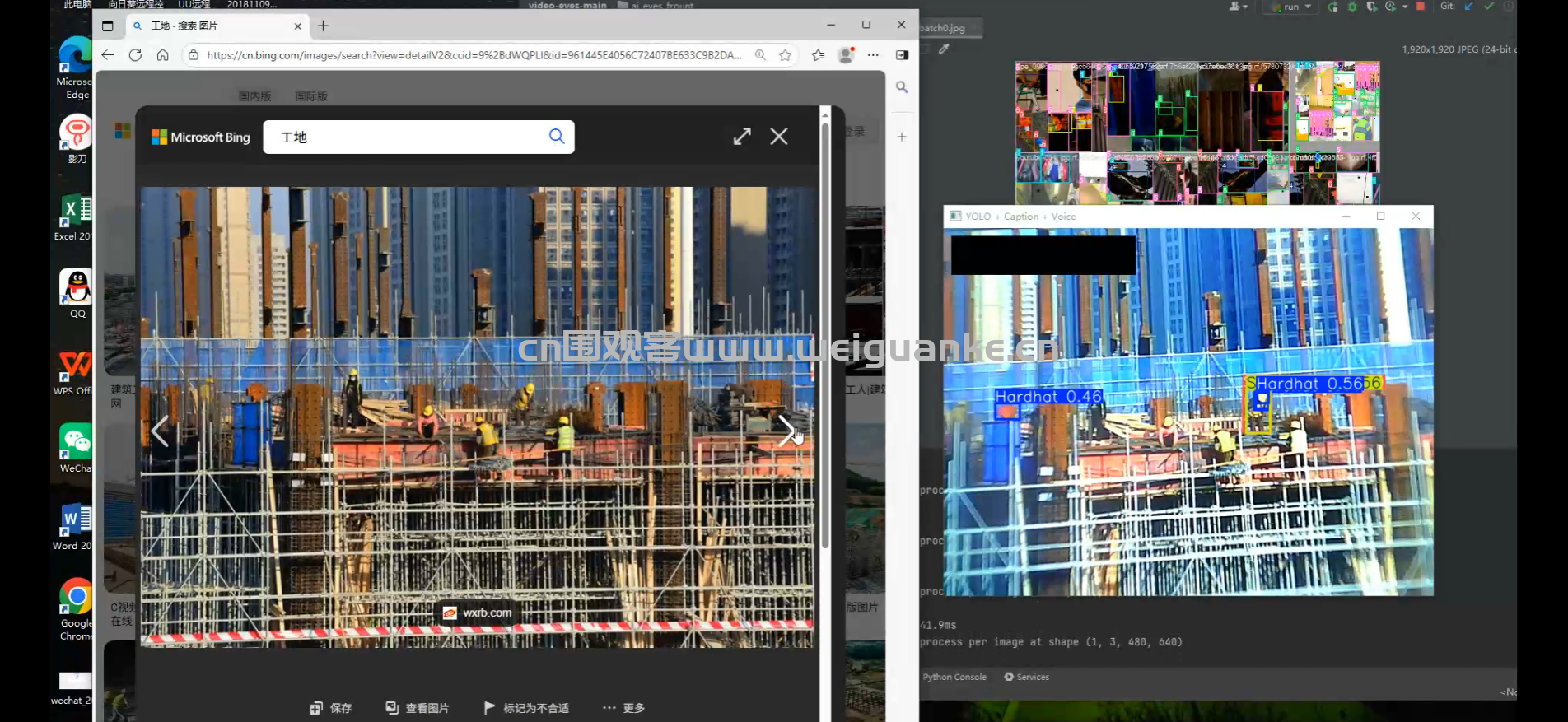Select the 国际版 tab on Bing
1568x722 pixels.
311,96
